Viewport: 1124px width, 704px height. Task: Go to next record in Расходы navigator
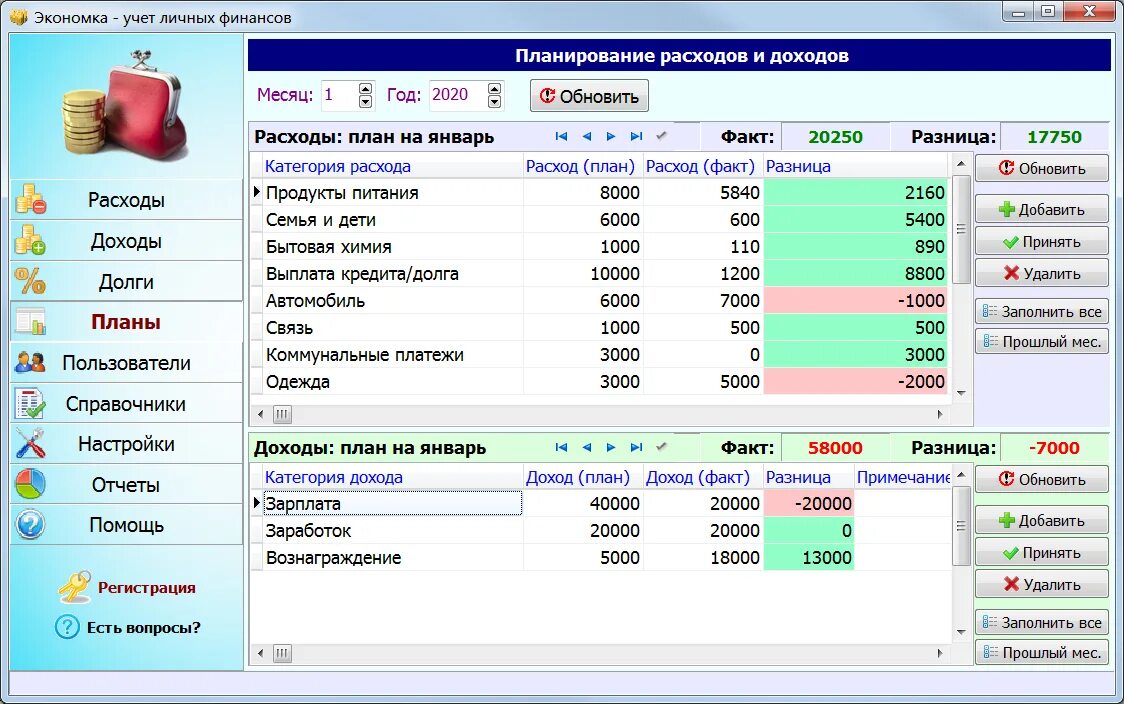point(611,136)
